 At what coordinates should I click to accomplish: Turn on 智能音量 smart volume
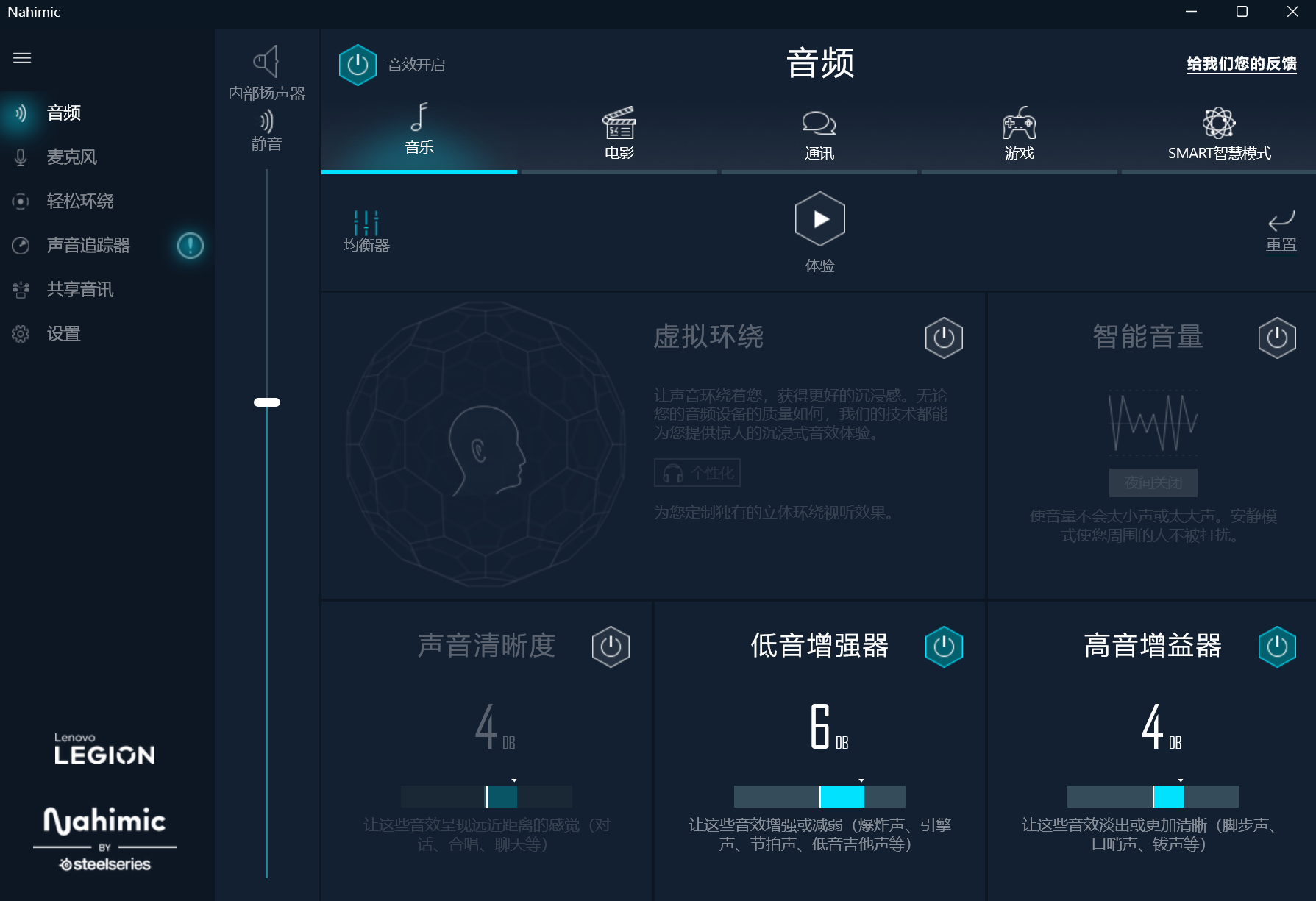(1277, 338)
